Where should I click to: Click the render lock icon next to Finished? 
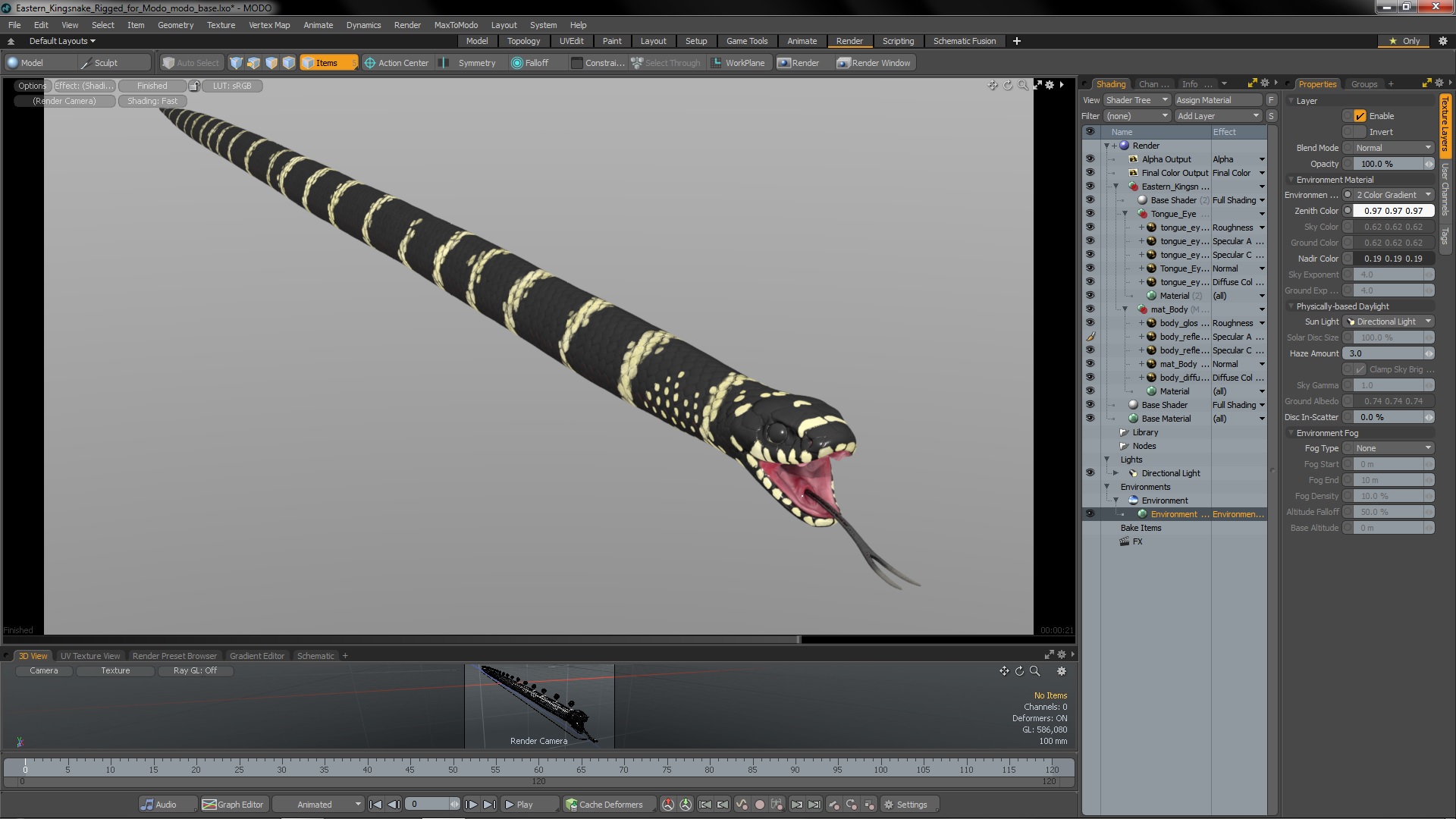(x=194, y=86)
